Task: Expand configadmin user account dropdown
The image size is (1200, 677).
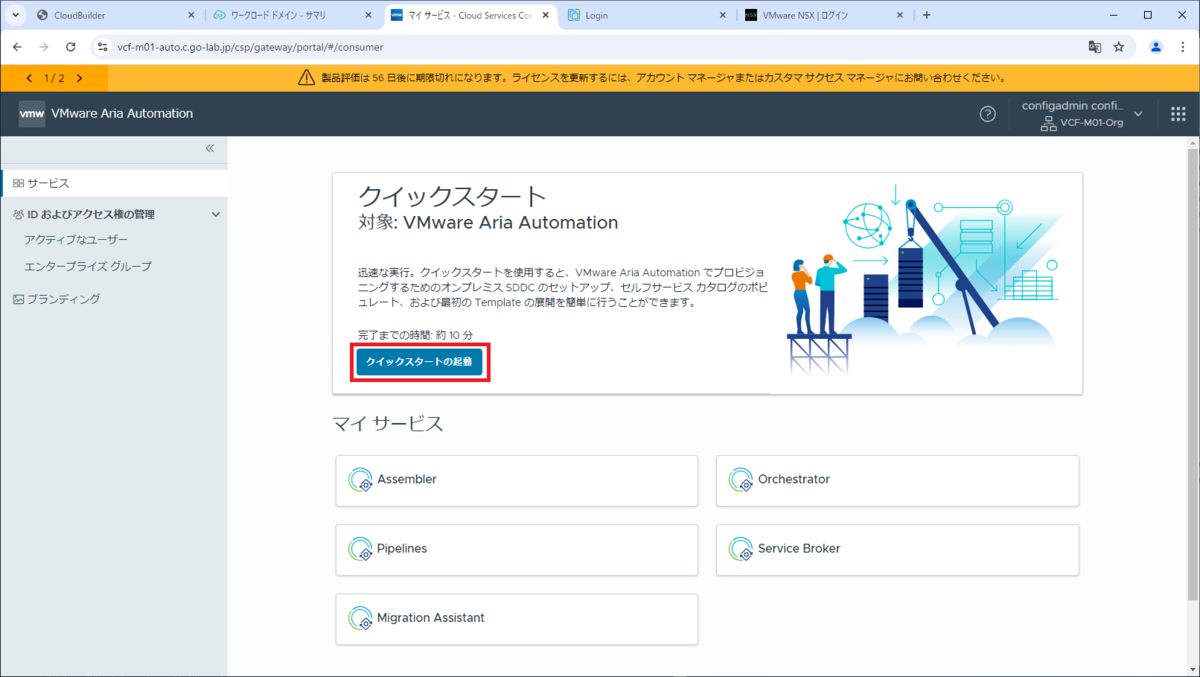Action: click(x=1138, y=114)
